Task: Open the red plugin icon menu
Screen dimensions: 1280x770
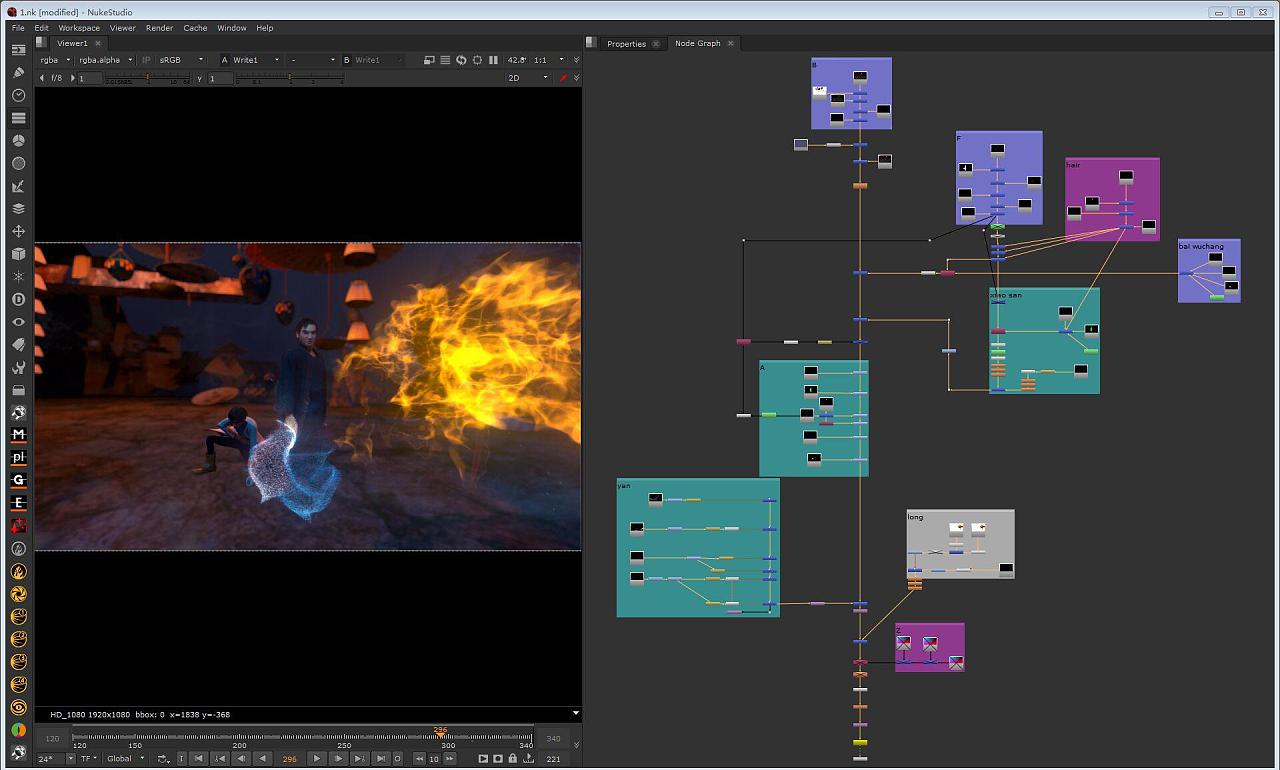Action: click(18, 525)
